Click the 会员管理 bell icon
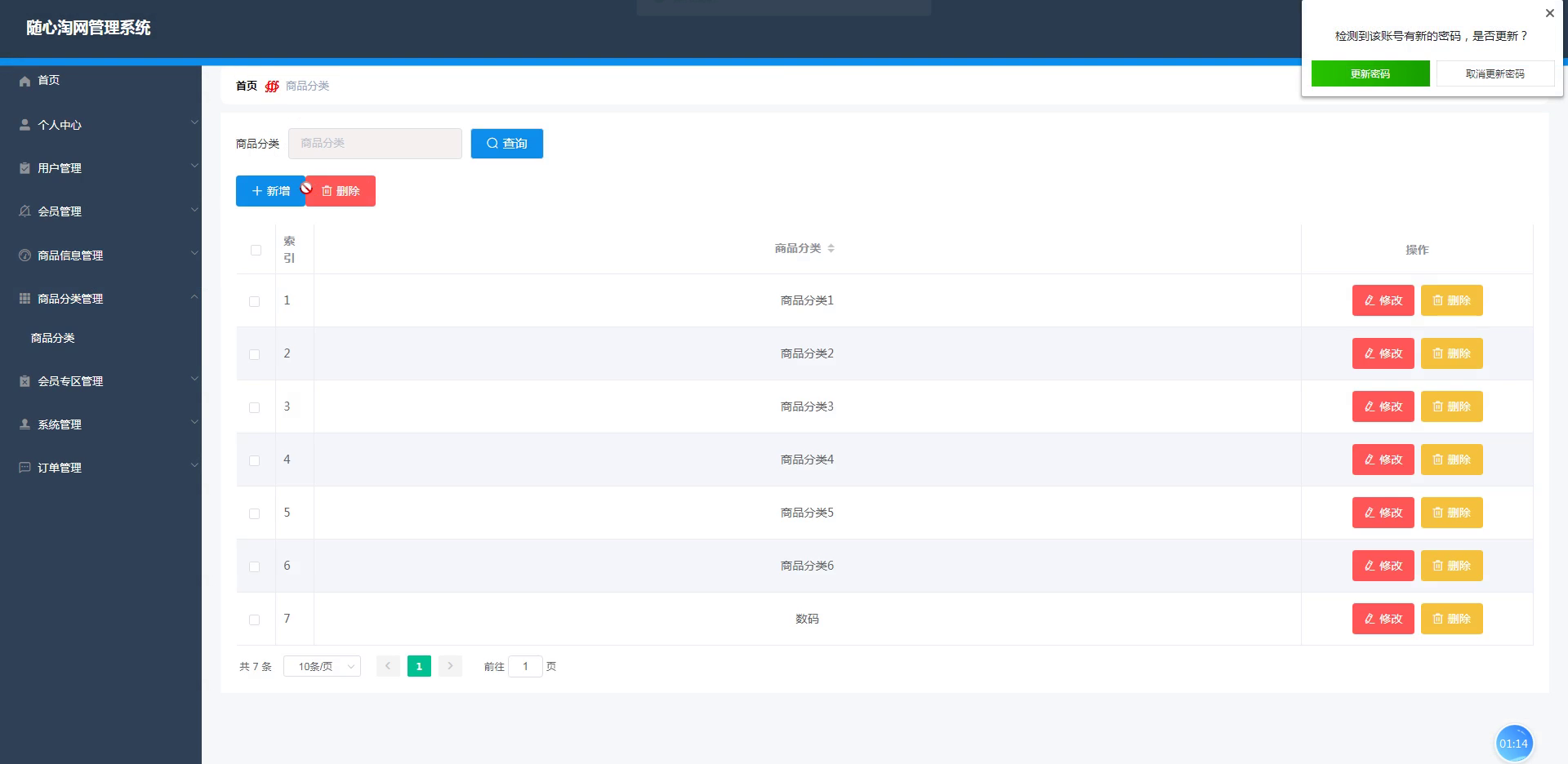1568x764 pixels. pos(24,211)
